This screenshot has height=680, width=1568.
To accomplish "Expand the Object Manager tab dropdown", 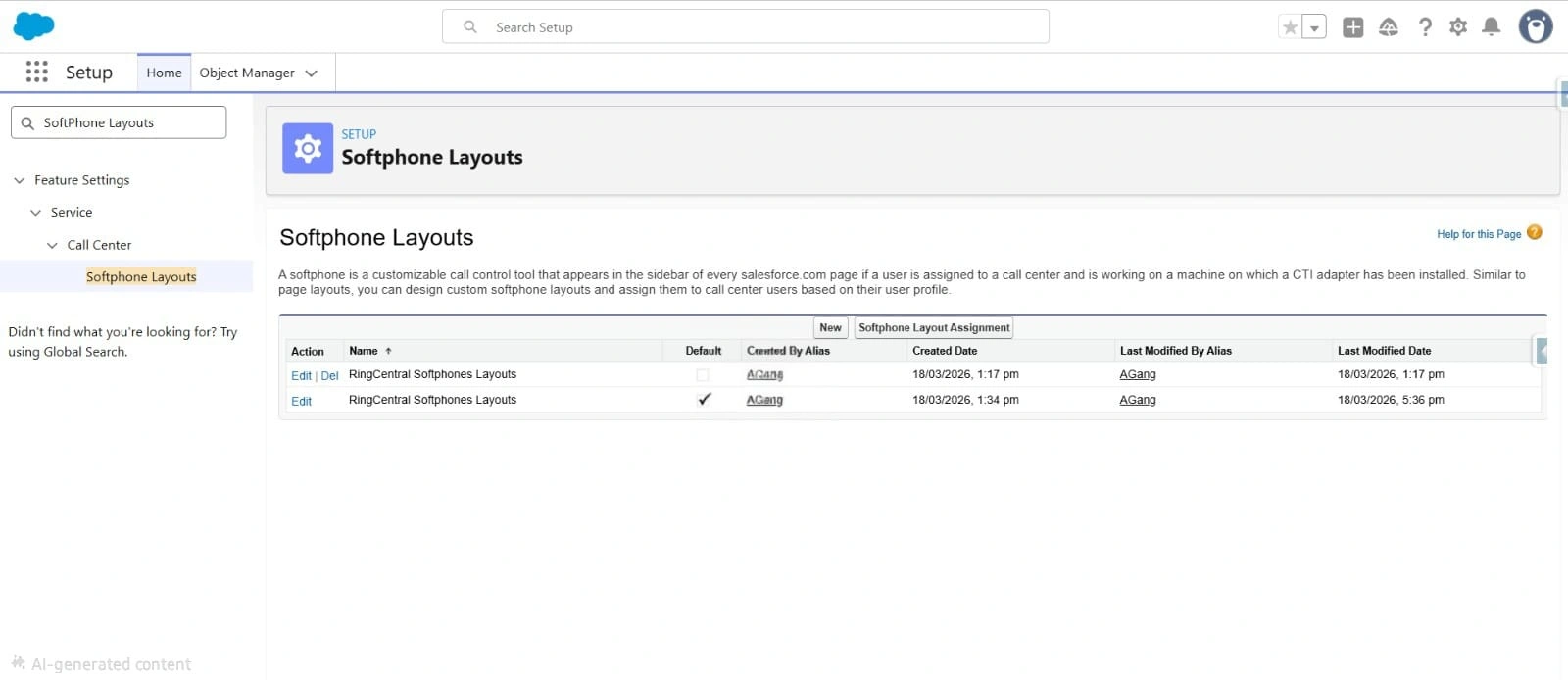I will click(312, 73).
